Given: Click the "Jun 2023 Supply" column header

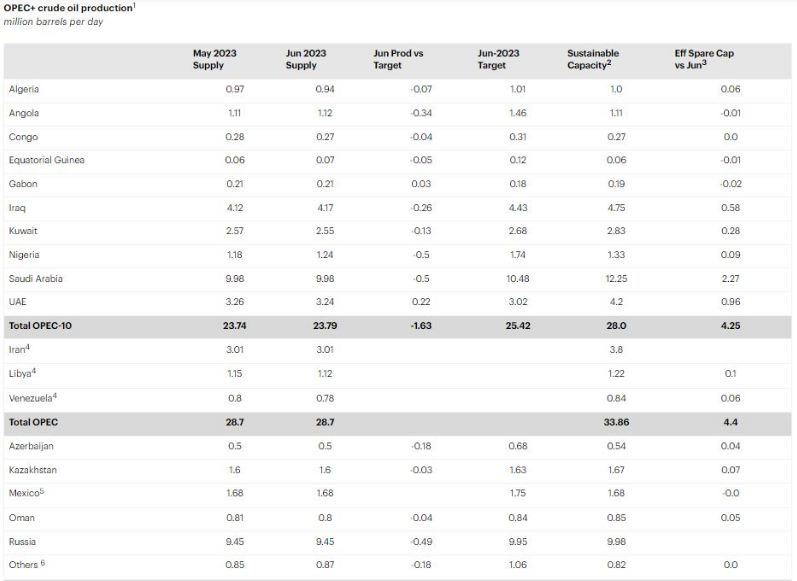Looking at the screenshot, I should tap(306, 59).
